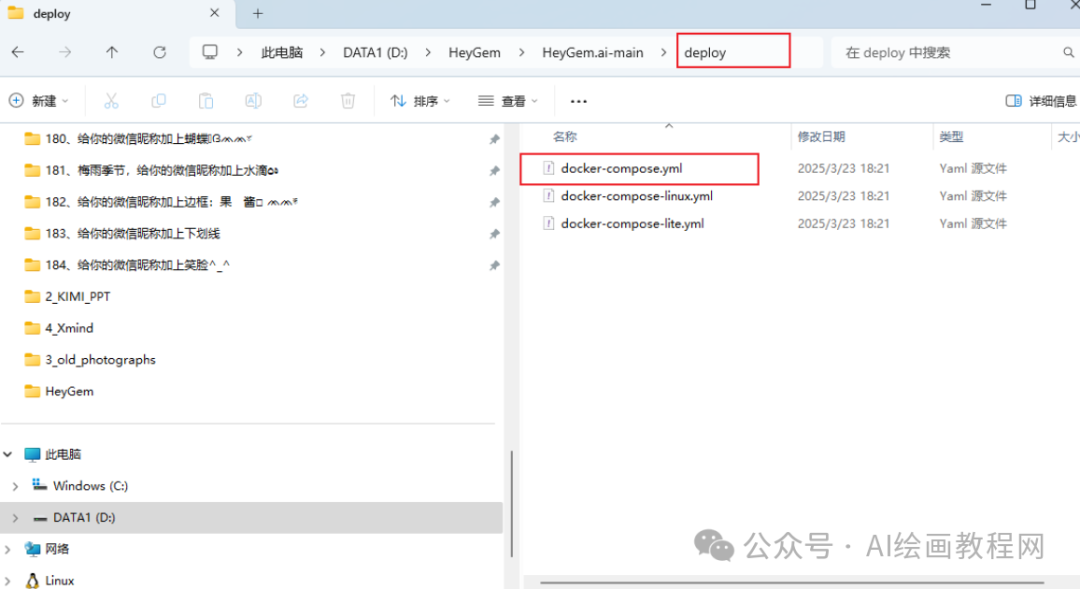Click the Linux penguin icon
Image resolution: width=1080 pixels, height=589 pixels.
pos(32,581)
